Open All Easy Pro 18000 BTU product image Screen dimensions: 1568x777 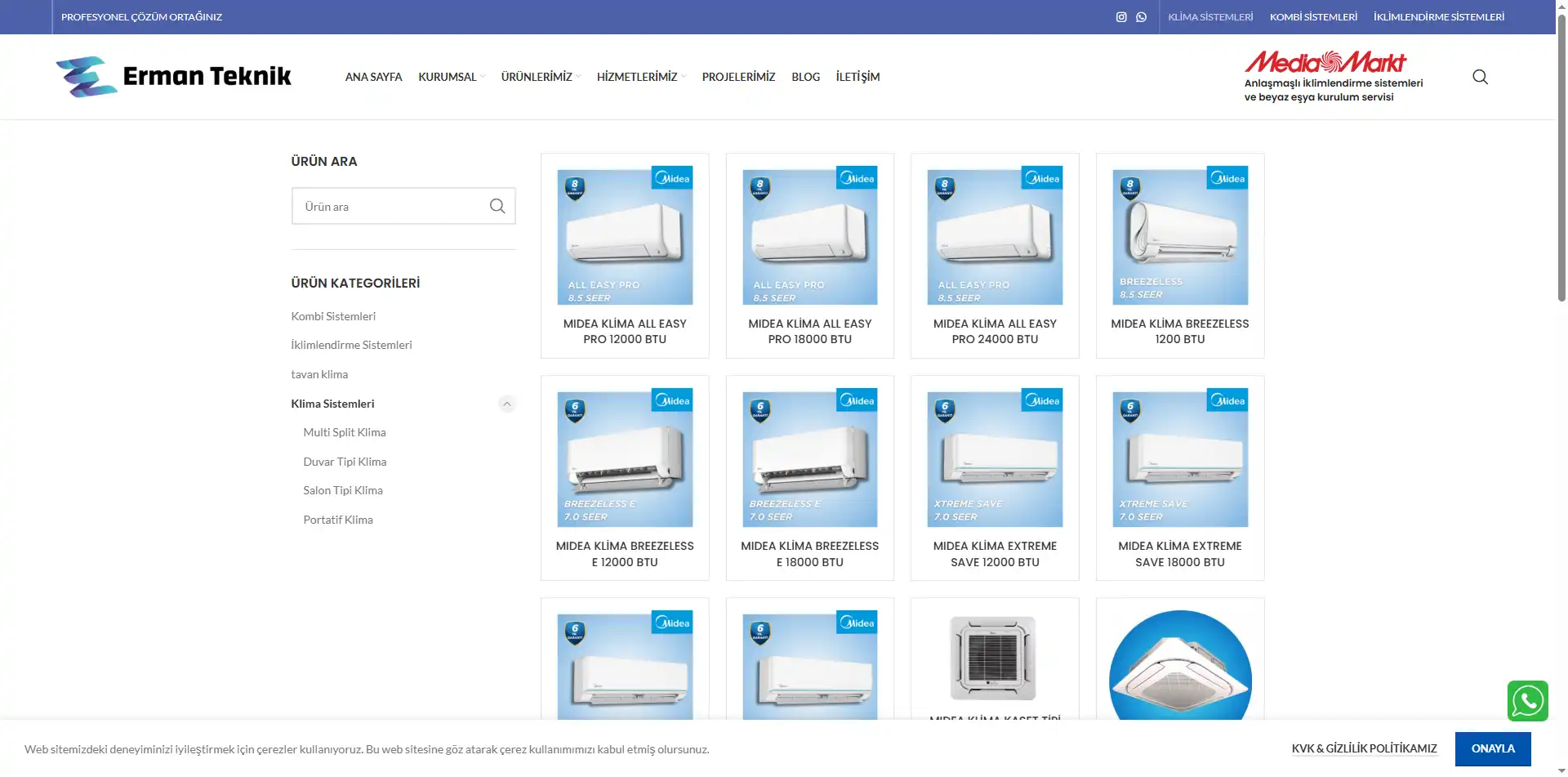(810, 235)
